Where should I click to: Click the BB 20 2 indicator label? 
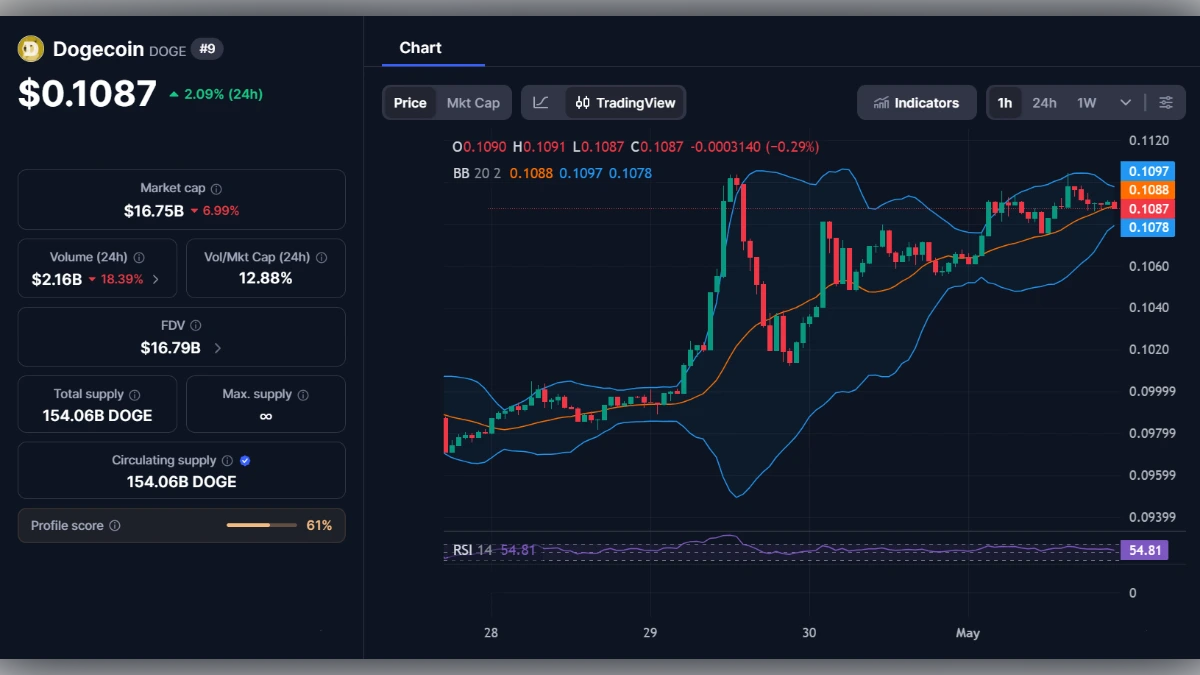[x=477, y=173]
